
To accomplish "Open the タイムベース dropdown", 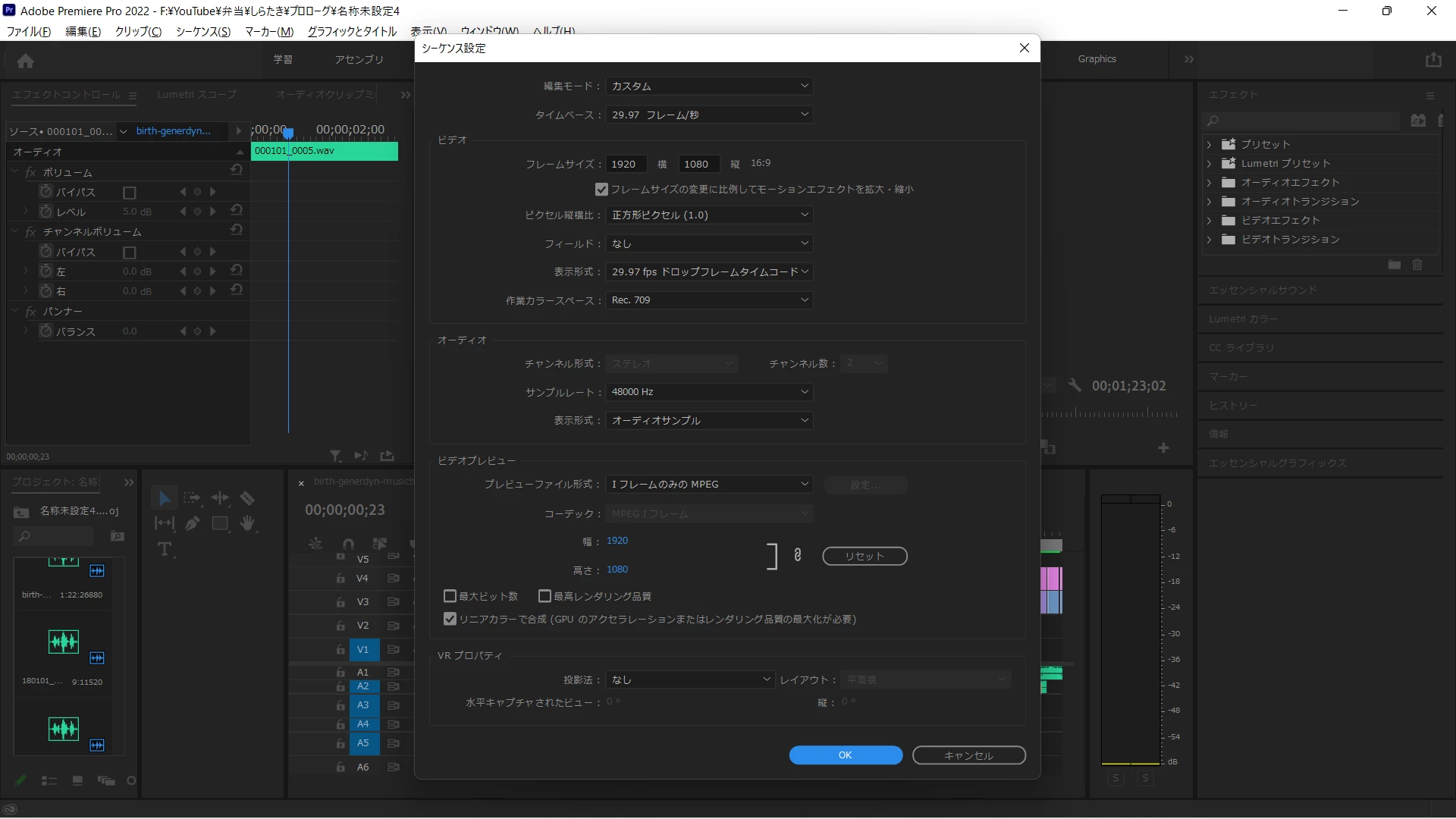I will (x=709, y=115).
